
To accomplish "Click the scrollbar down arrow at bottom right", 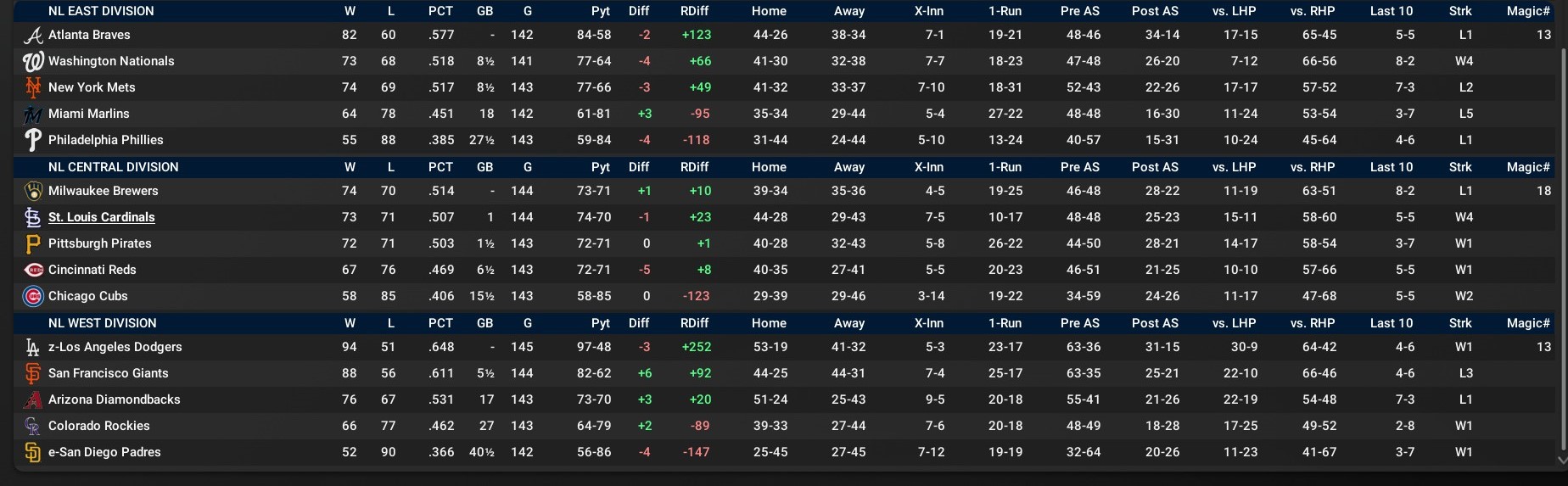I will coord(1563,461).
